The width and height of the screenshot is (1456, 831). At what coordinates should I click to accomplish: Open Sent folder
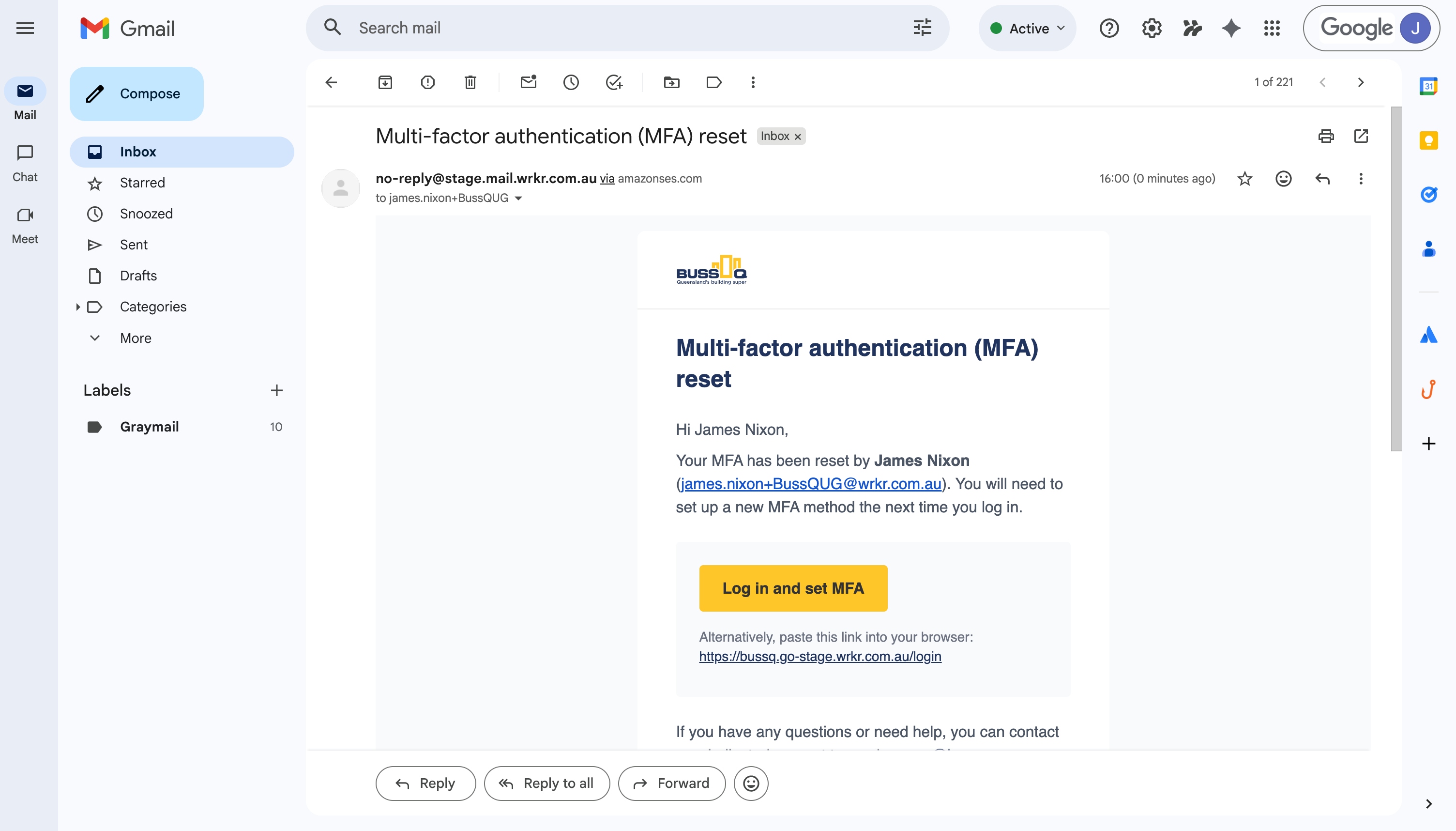click(x=182, y=245)
